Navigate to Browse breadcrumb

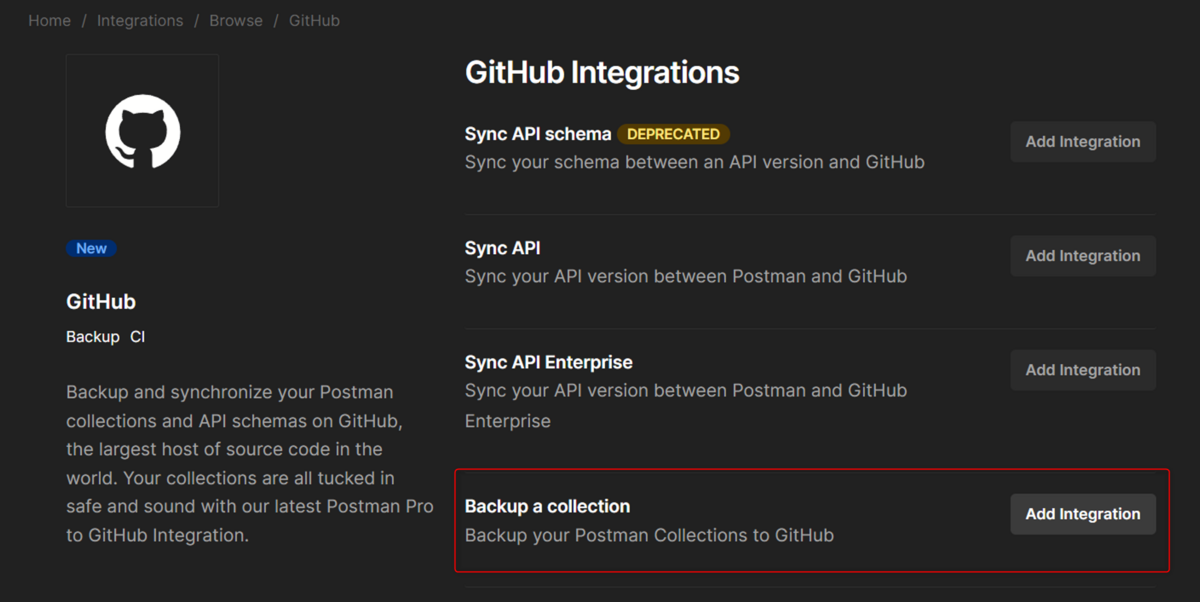coord(236,20)
